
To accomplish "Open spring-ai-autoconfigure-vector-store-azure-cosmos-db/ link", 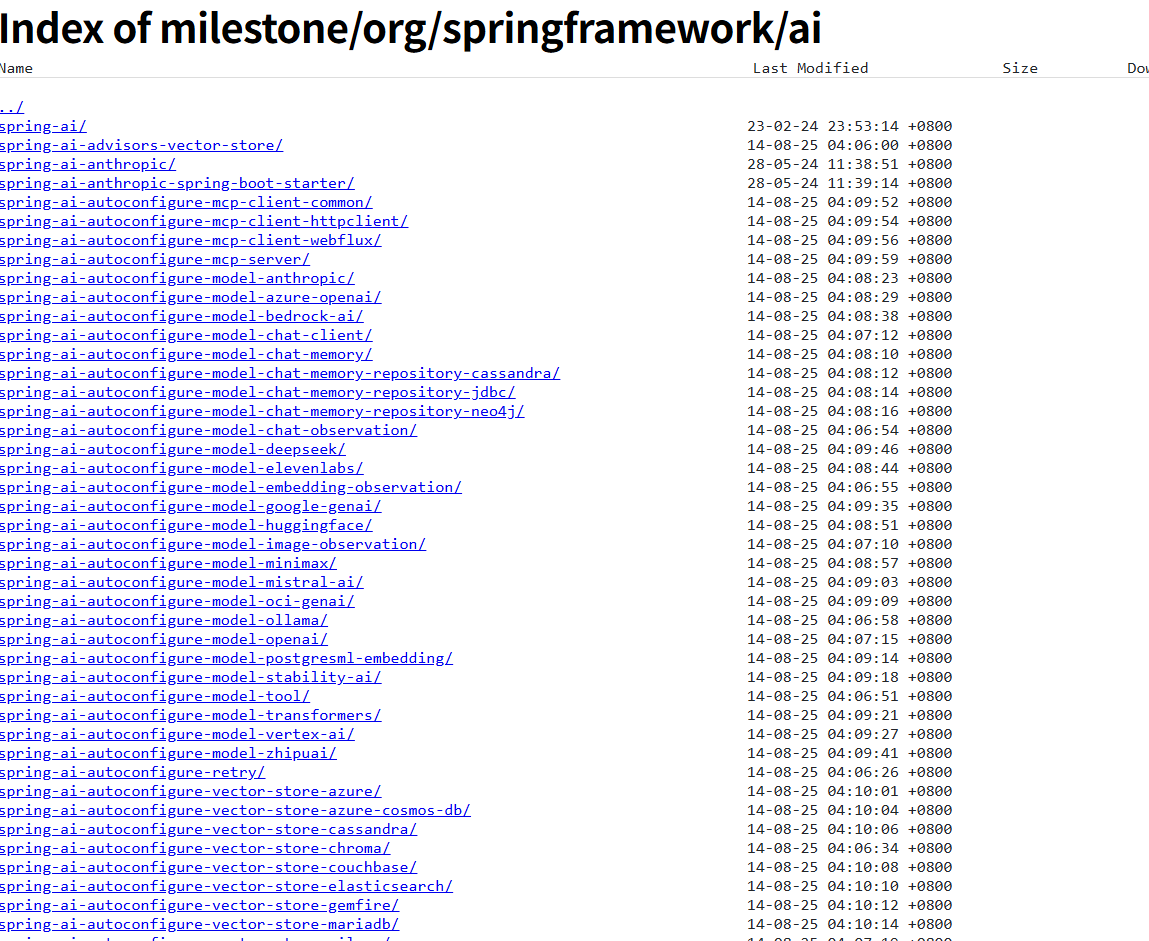I will (235, 812).
